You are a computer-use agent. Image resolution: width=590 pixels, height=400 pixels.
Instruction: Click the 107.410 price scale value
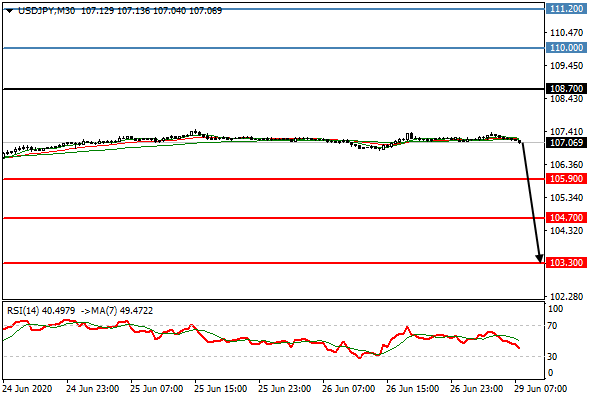tap(566, 132)
